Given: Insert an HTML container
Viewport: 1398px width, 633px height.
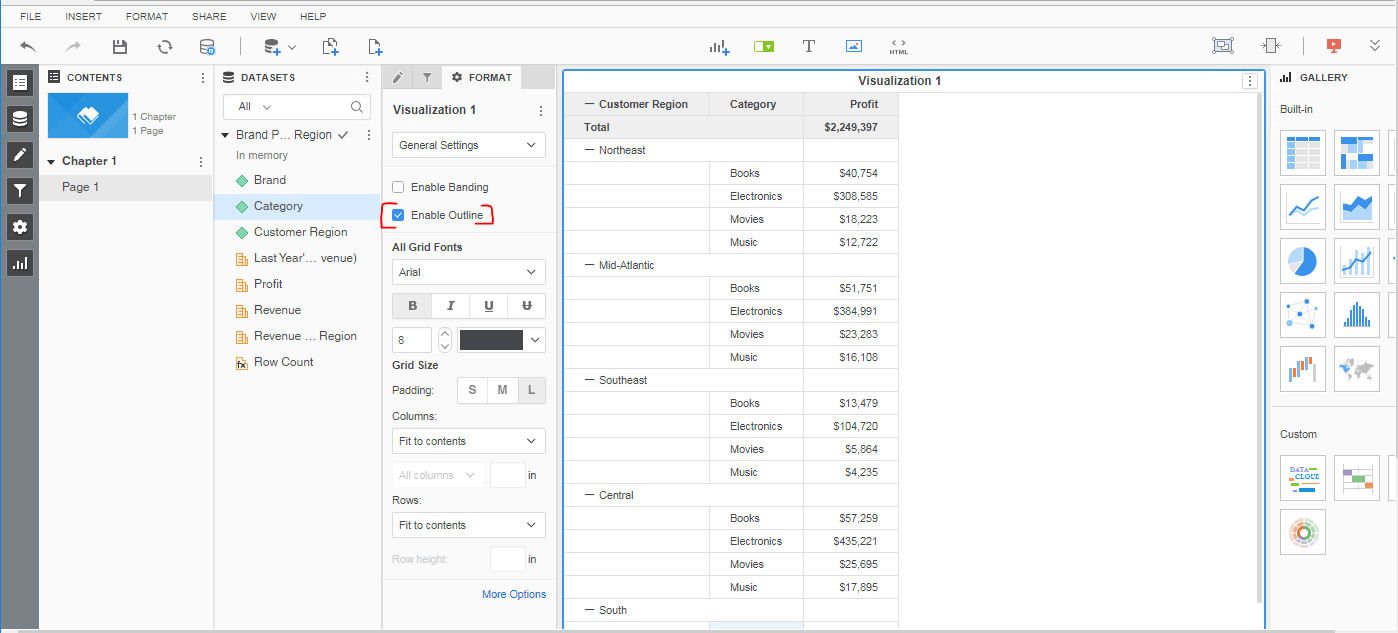Looking at the screenshot, I should tap(897, 45).
